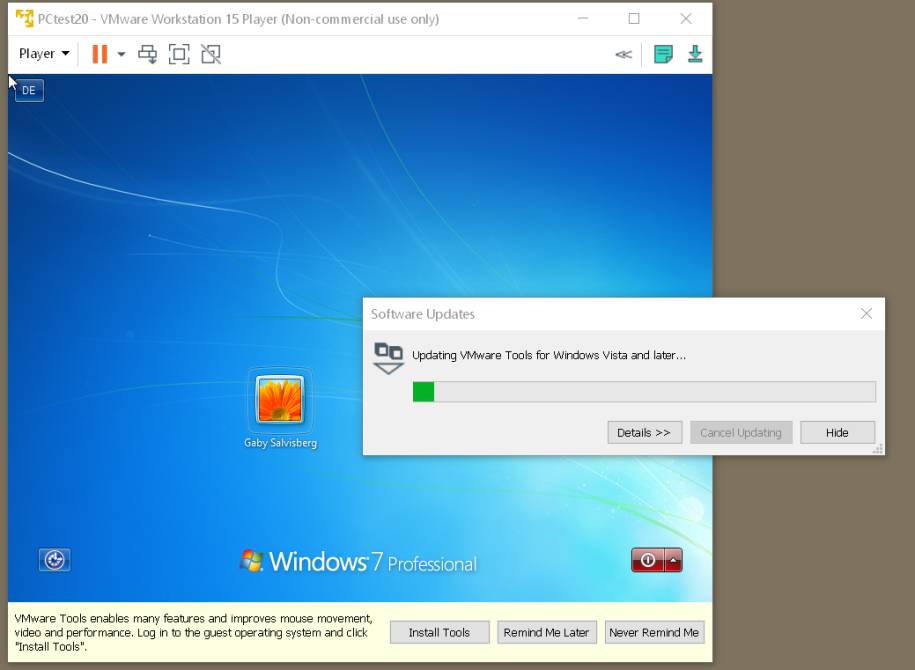Hide the Software Updates dialog
915x670 pixels.
pos(837,432)
